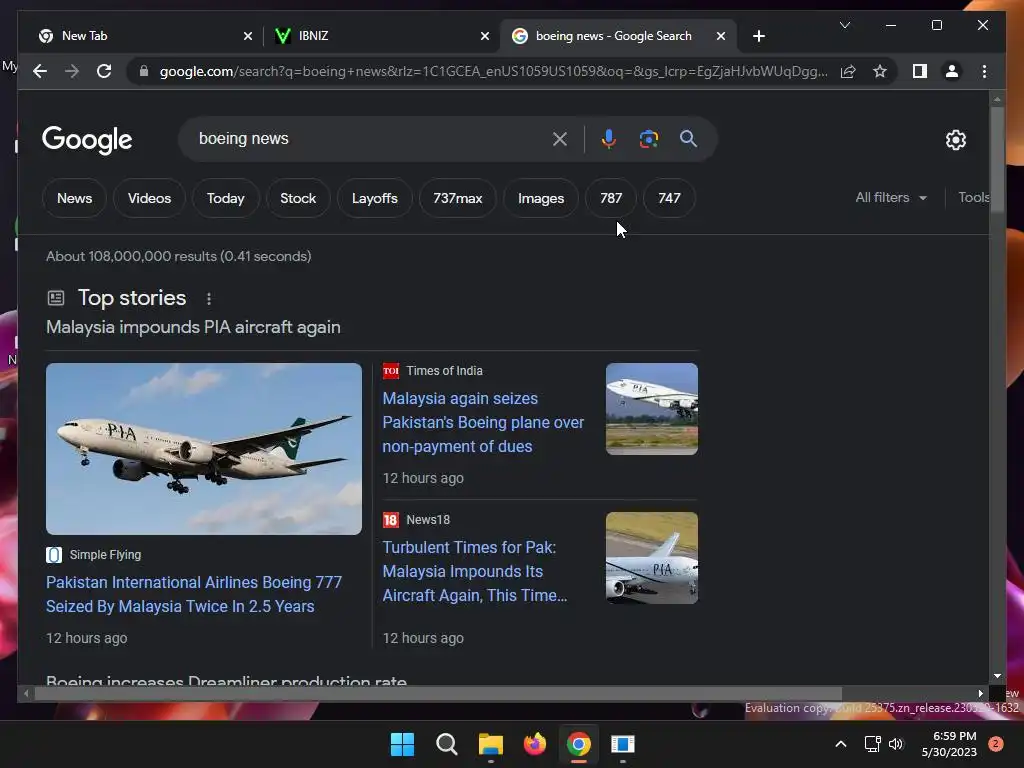Open Chrome side panel
This screenshot has width=1024, height=768.
[x=920, y=71]
